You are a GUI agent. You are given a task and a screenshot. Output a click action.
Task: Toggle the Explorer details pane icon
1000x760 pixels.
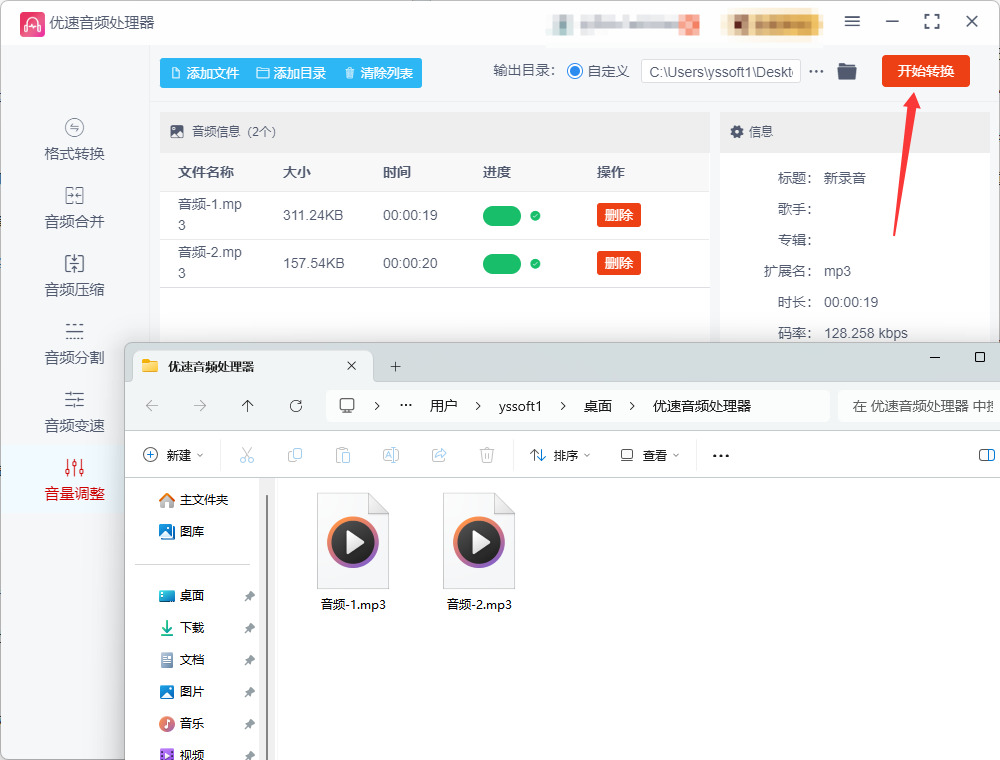(x=987, y=455)
